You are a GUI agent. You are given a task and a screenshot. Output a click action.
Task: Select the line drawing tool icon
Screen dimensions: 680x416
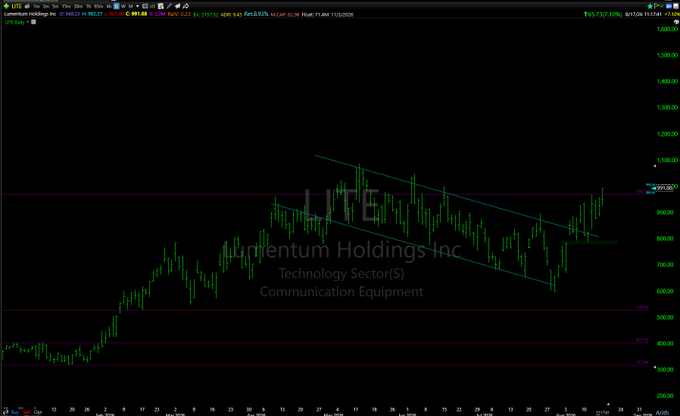coord(169,6)
